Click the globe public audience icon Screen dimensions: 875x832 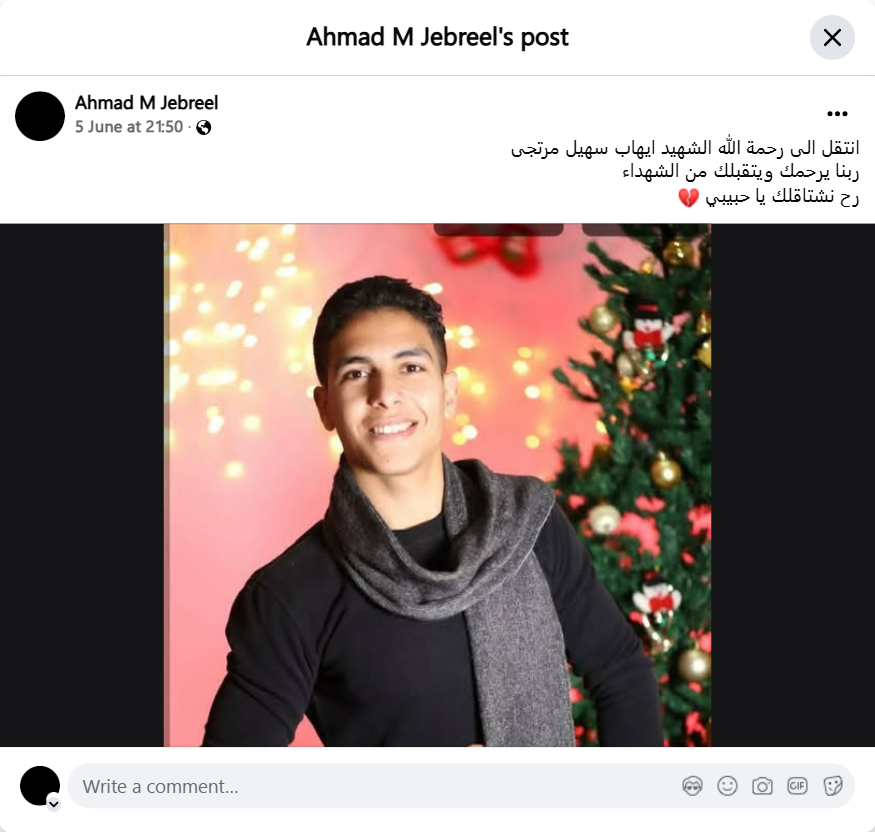(204, 128)
